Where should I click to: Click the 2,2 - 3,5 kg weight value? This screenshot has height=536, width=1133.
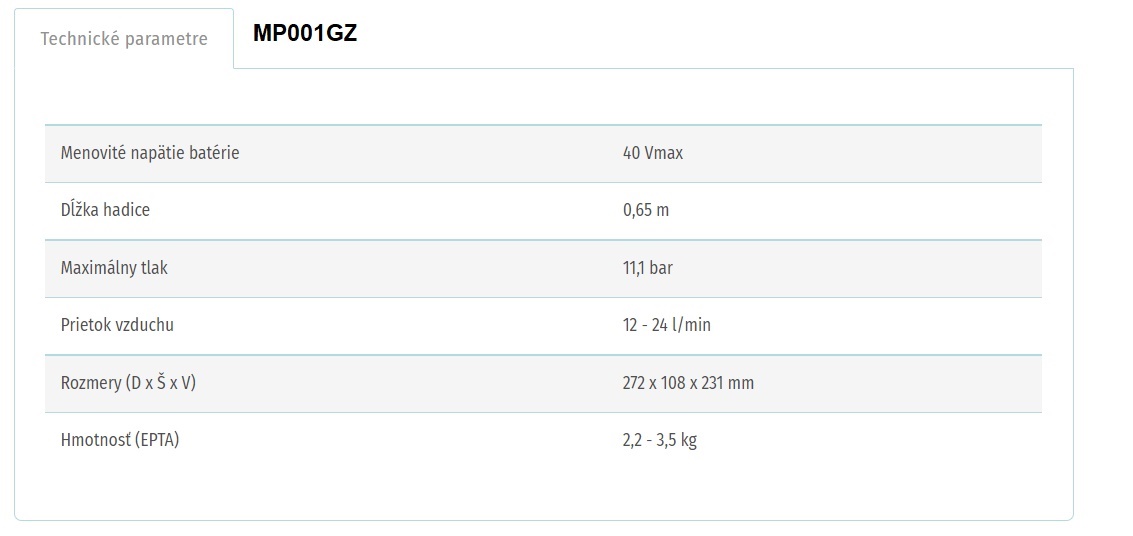coord(660,440)
